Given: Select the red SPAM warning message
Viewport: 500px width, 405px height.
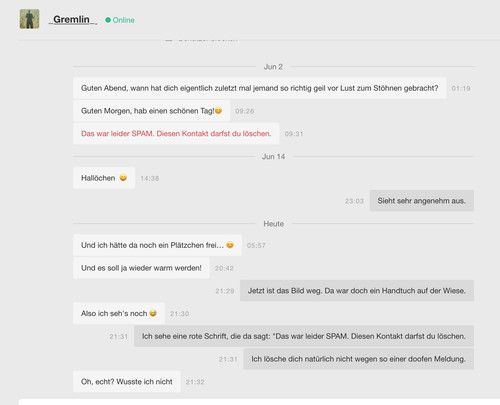Looking at the screenshot, I should click(176, 133).
